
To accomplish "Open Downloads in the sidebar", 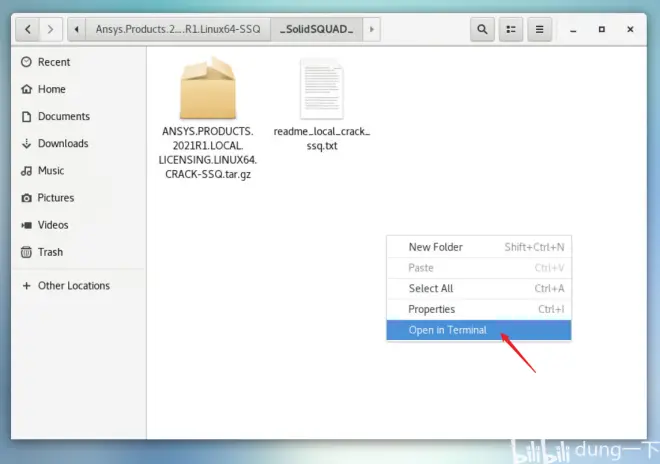I will tap(79, 144).
